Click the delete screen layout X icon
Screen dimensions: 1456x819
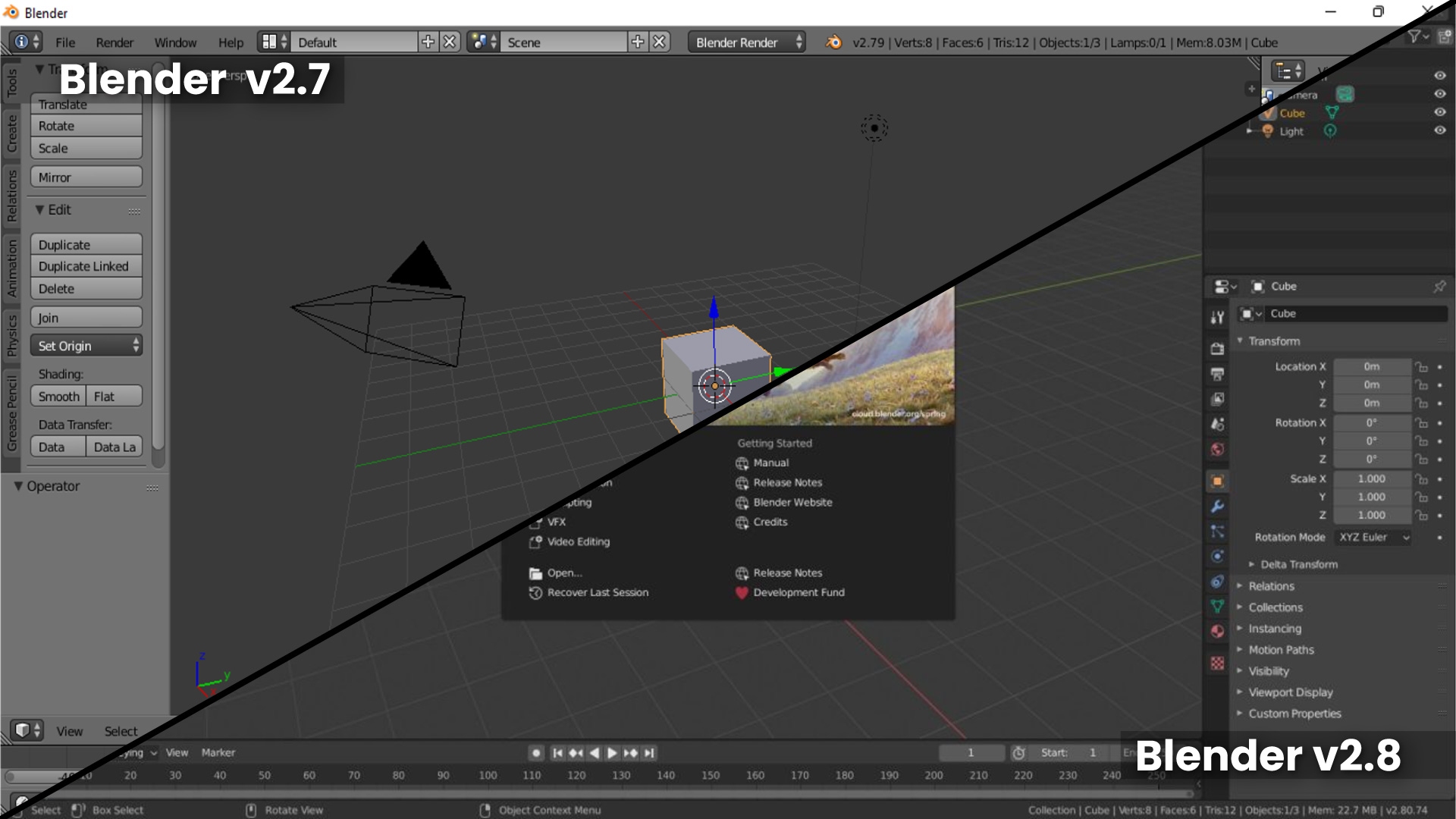tap(450, 42)
